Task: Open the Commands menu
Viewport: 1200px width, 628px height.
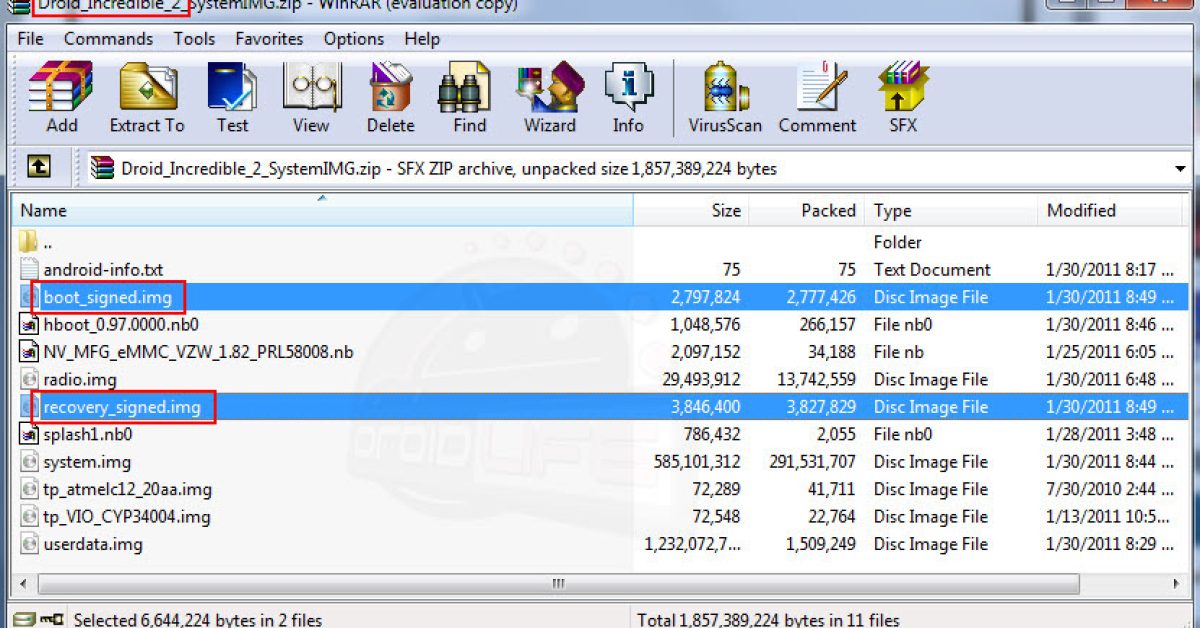Action: click(x=108, y=39)
